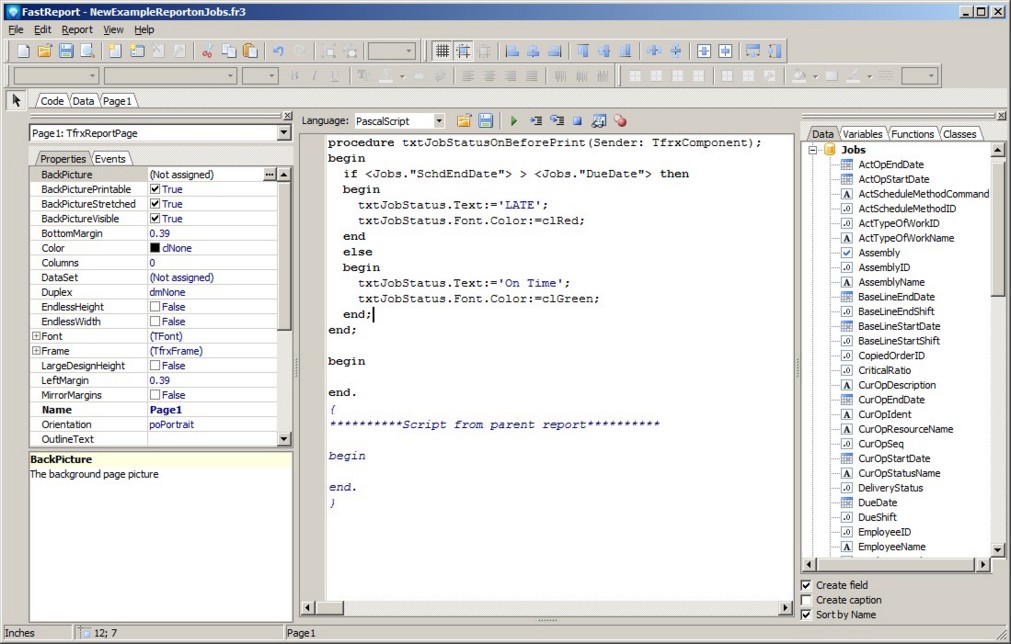This screenshot has height=644, width=1011.
Task: Toggle the Sort by Name checkbox
Action: 807,615
